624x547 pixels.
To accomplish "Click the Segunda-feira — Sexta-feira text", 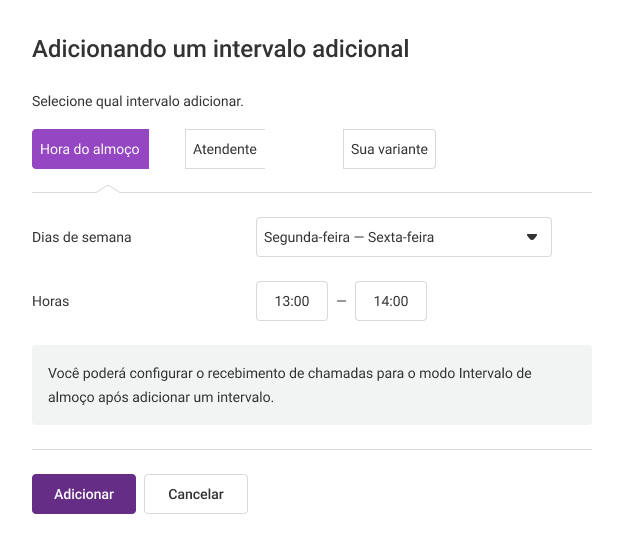I will pos(349,237).
